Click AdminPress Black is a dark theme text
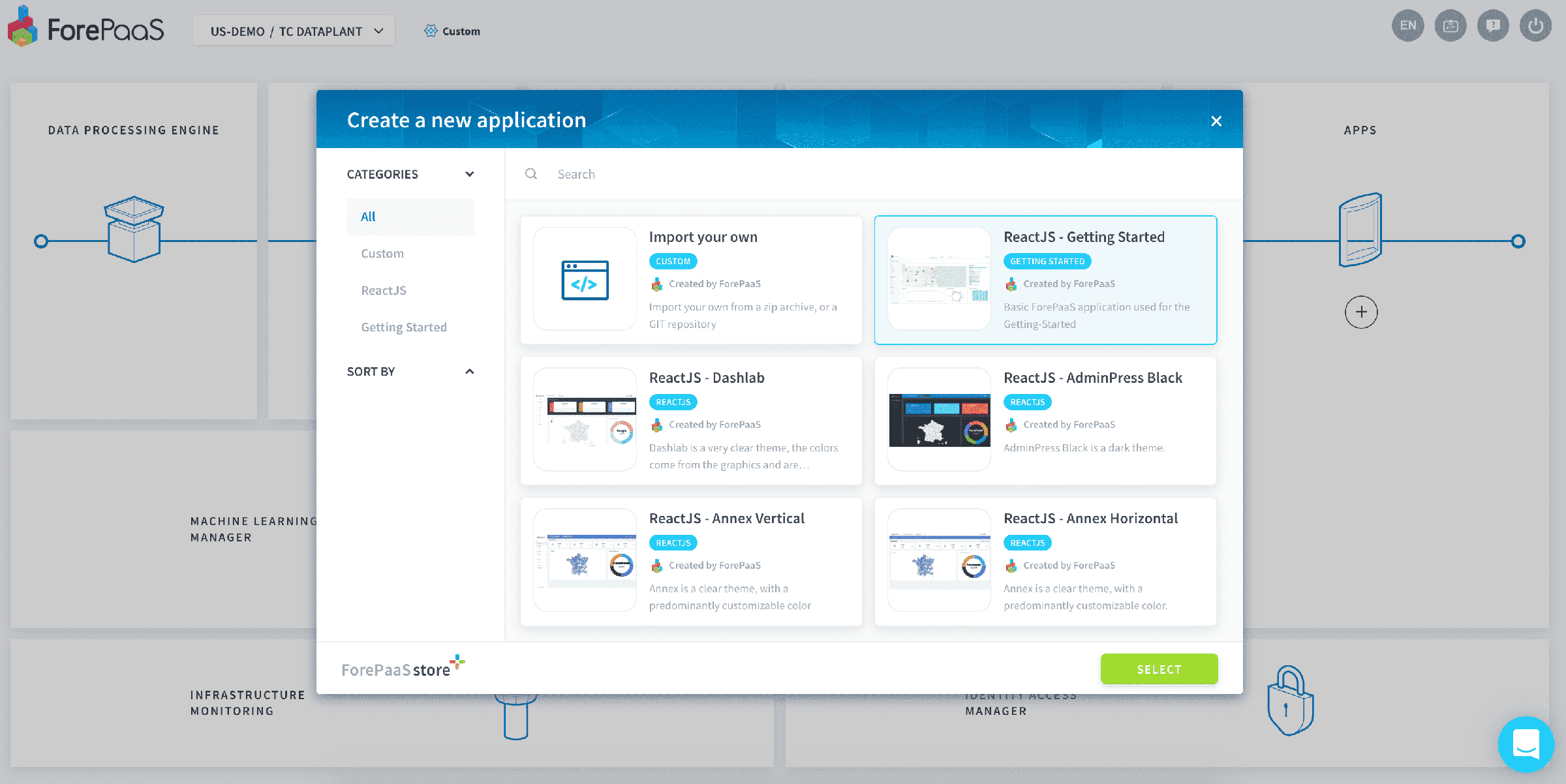This screenshot has width=1566, height=784. click(1084, 448)
